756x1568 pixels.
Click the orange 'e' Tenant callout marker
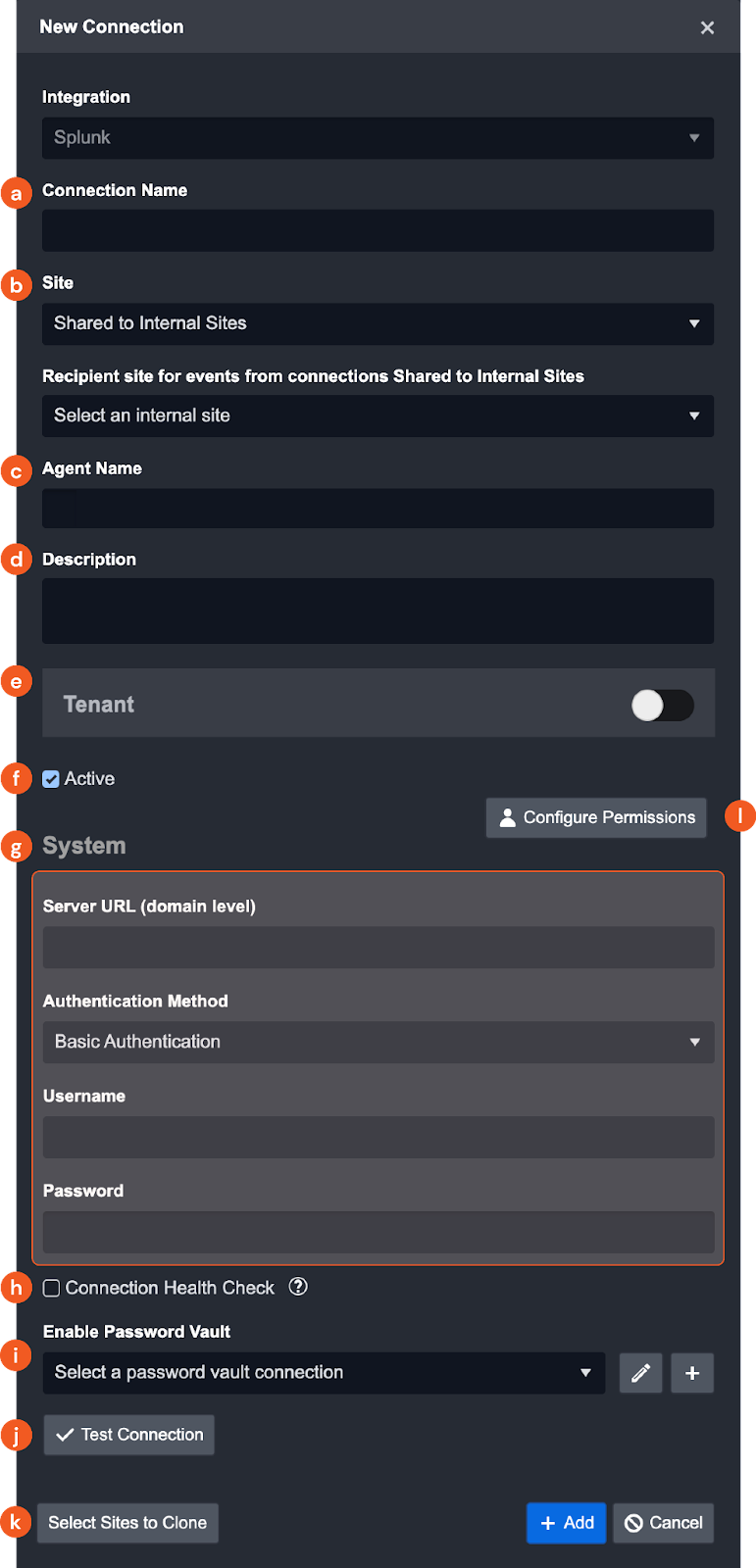coord(16,680)
